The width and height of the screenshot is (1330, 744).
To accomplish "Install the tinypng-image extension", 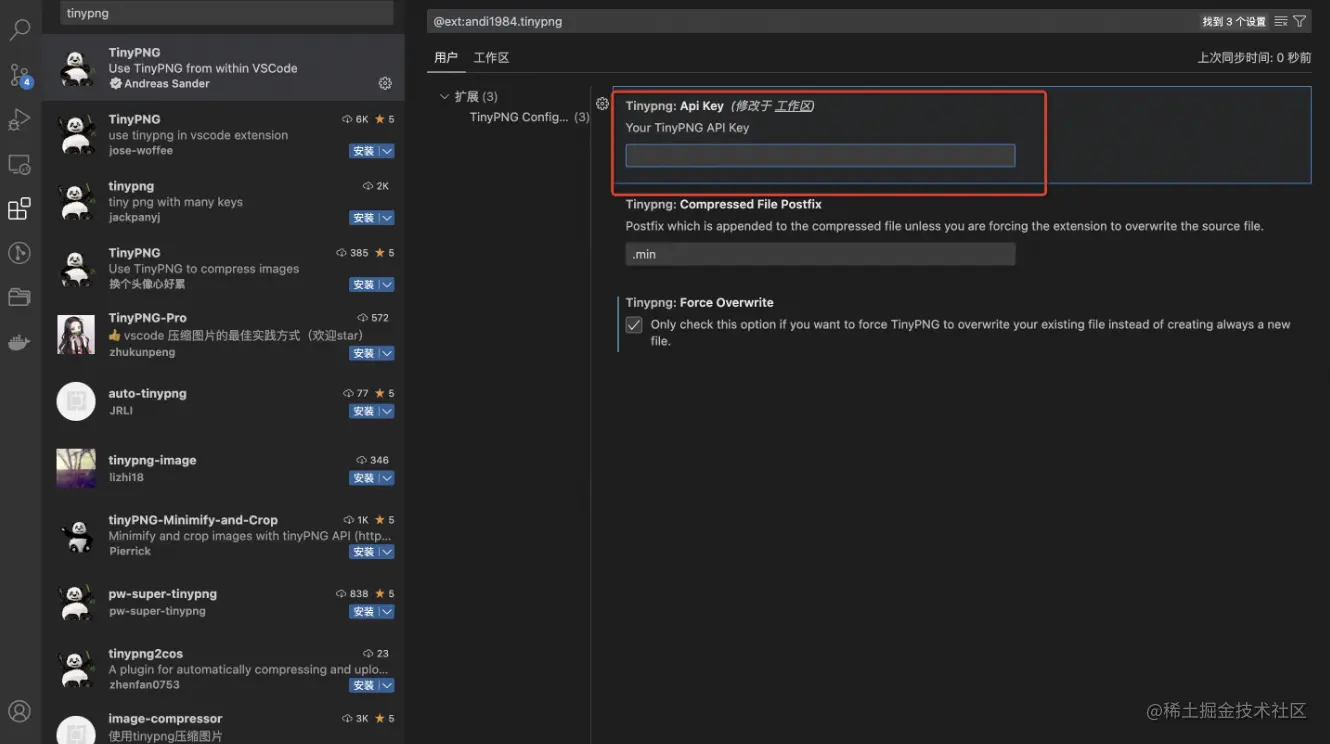I will [364, 478].
